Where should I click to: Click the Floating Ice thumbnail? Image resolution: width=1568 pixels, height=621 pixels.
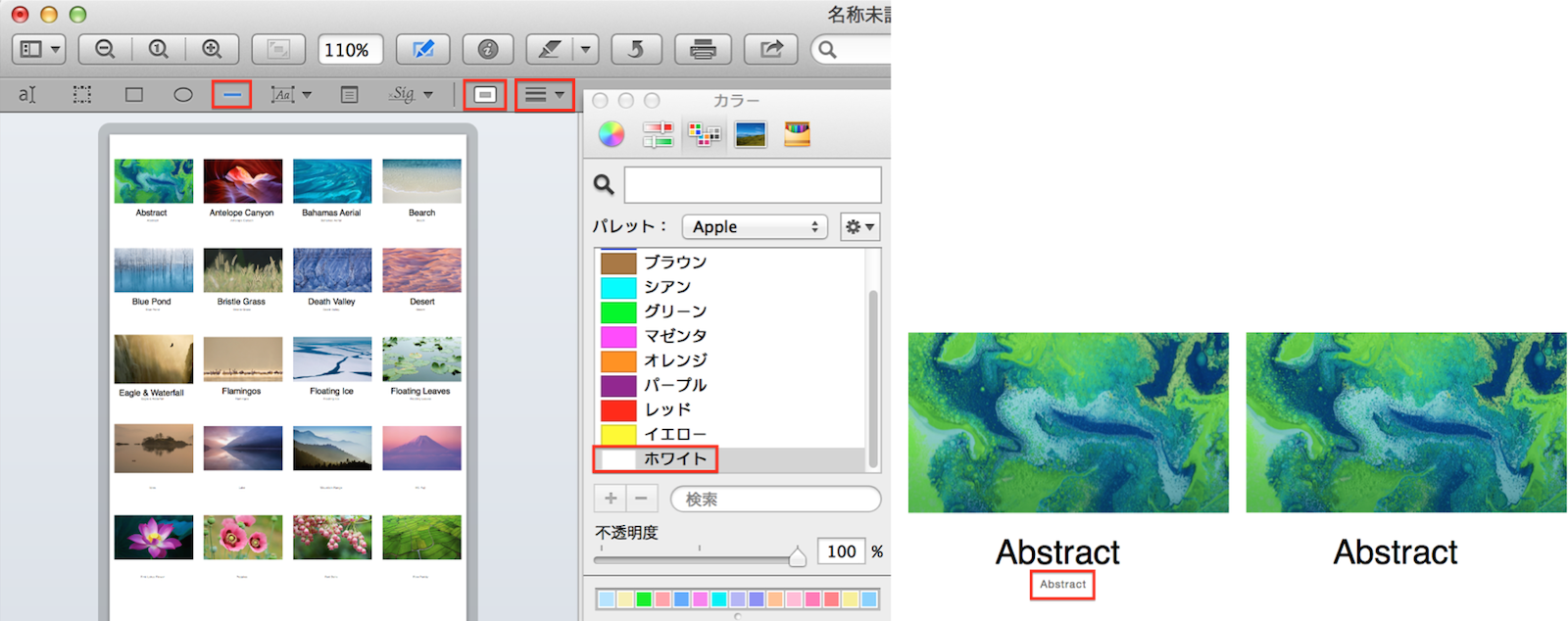click(332, 359)
